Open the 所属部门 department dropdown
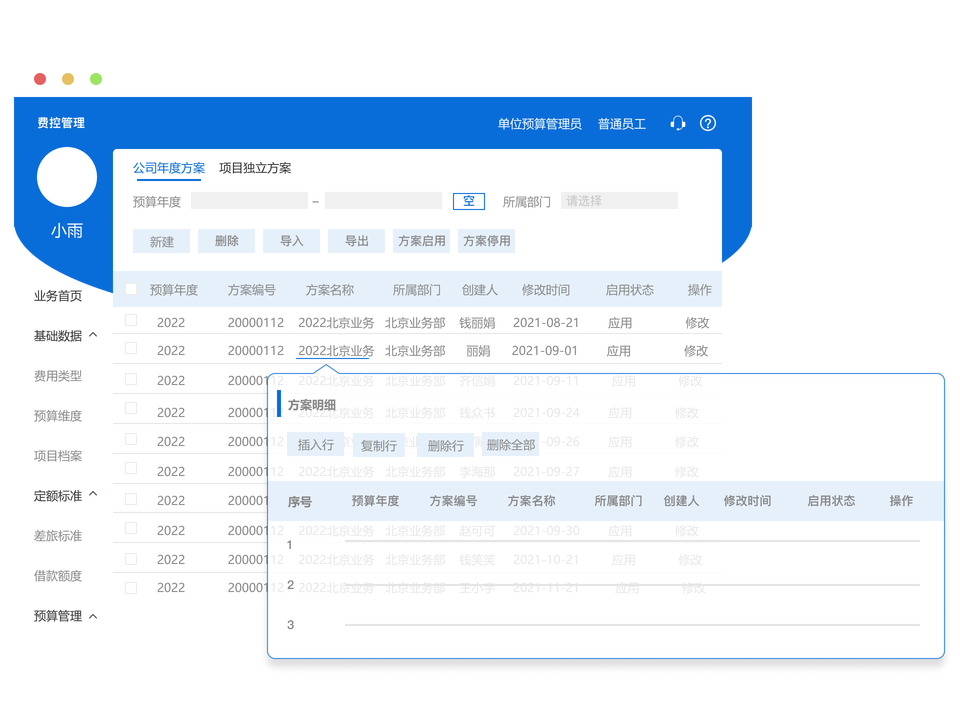This screenshot has width=960, height=720. tap(619, 200)
